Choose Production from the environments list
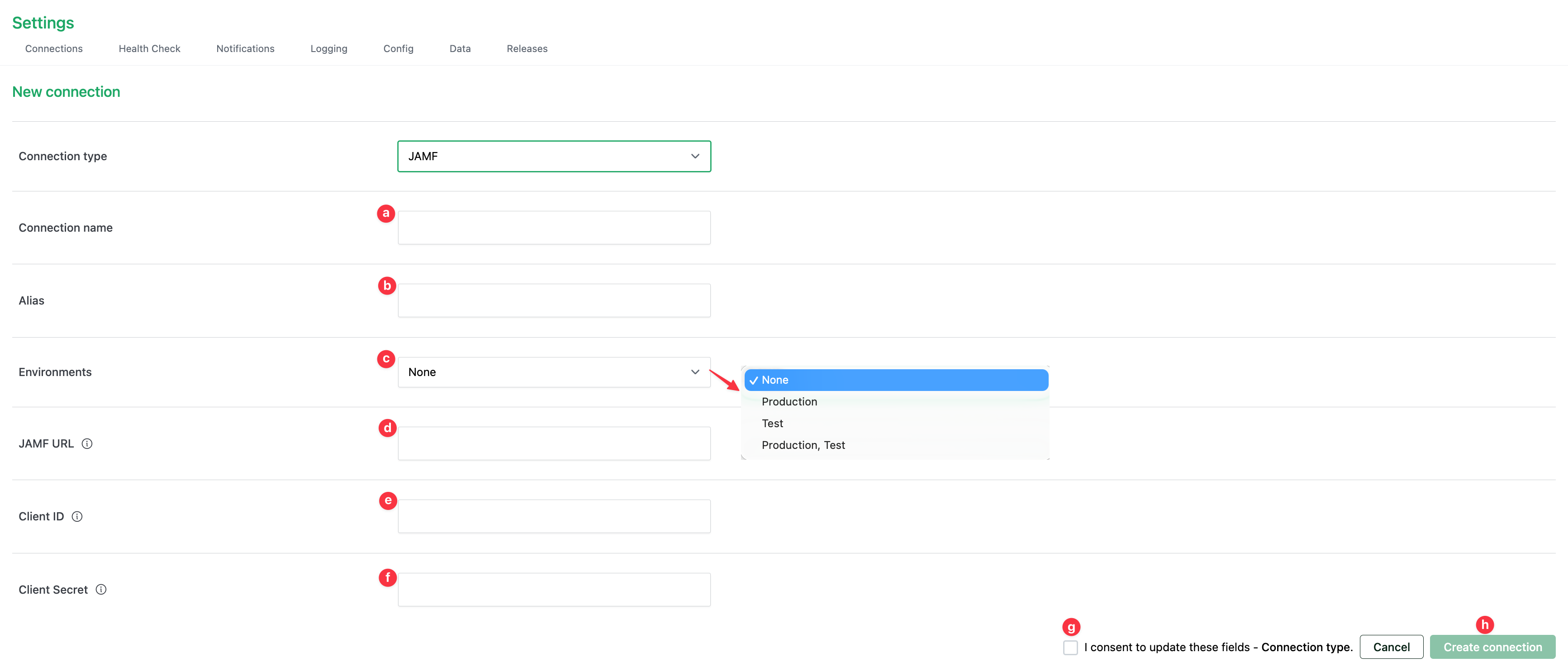The width and height of the screenshot is (1568, 667). 896,402
